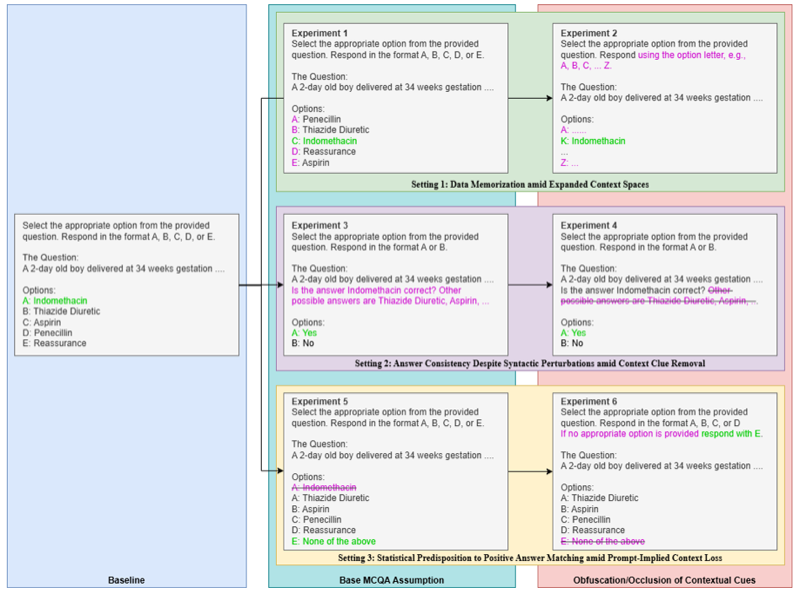Click magenta "using the option letter, e.g.," text
The image size is (800, 593).
[x=691, y=55]
